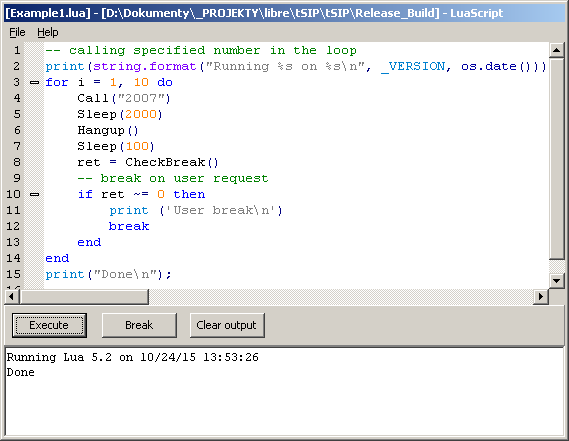Click the 'end' keyword on line 14
This screenshot has height=441, width=569.
click(57, 258)
